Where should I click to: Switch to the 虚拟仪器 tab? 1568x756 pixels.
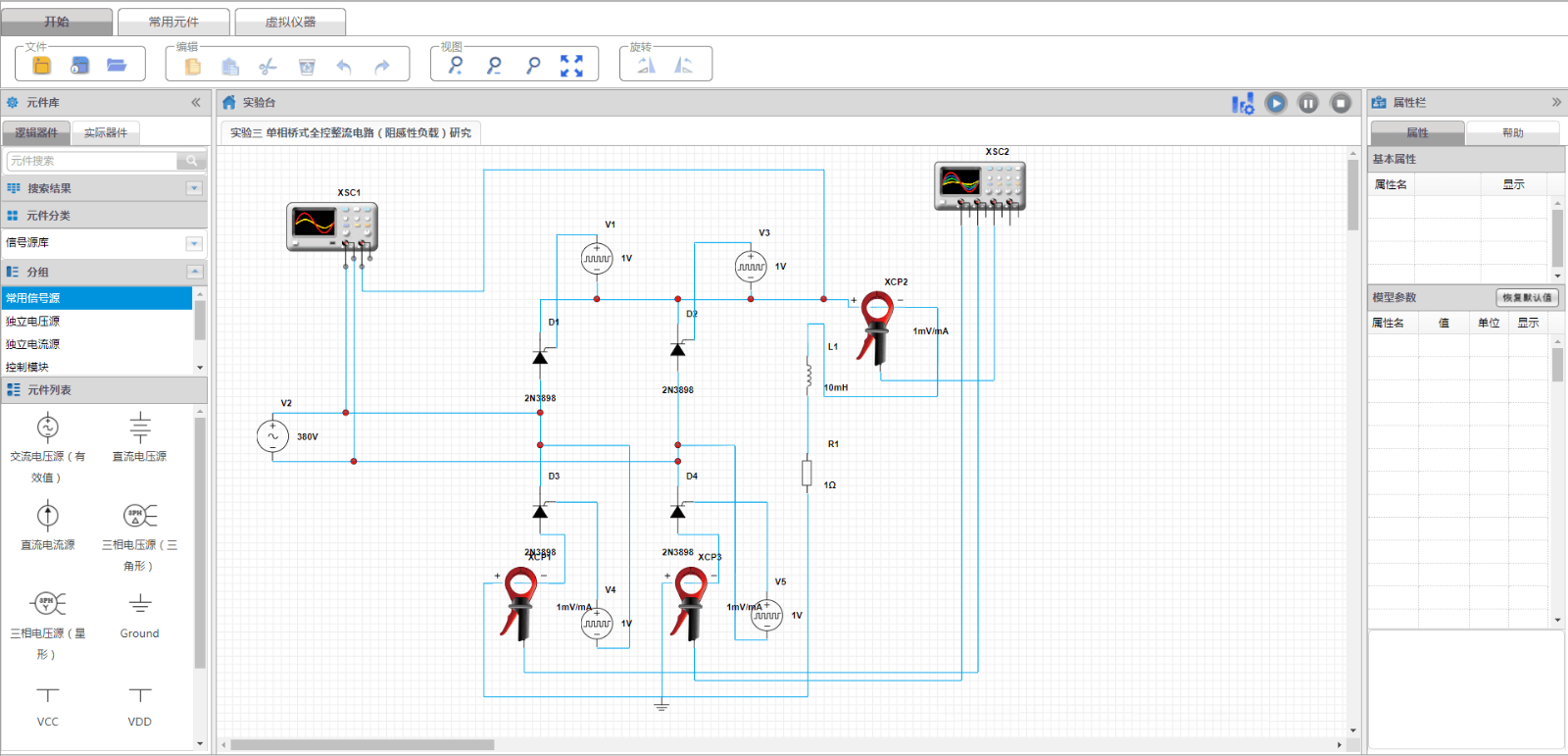290,22
